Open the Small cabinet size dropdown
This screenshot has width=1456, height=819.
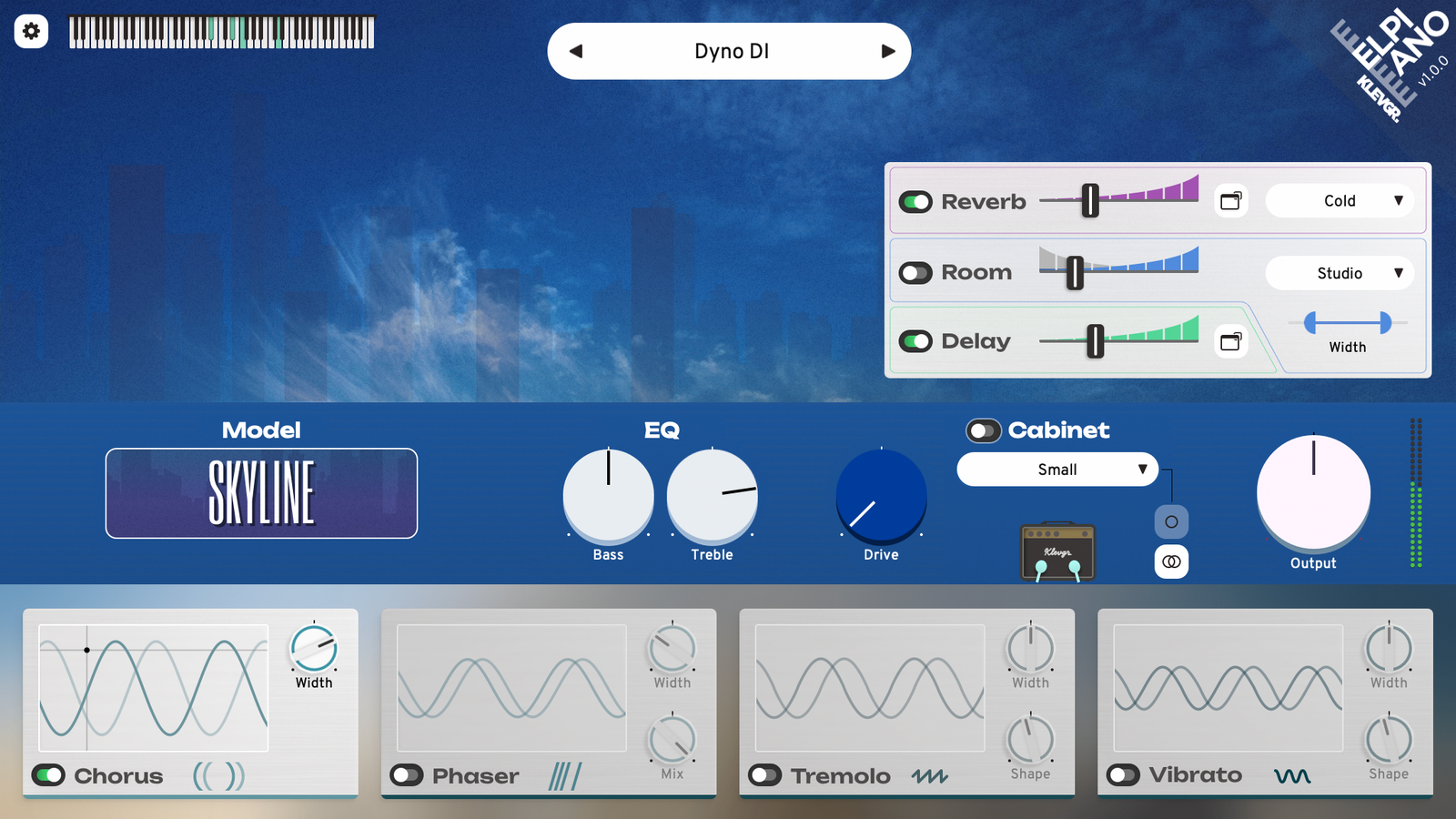coord(1057,470)
